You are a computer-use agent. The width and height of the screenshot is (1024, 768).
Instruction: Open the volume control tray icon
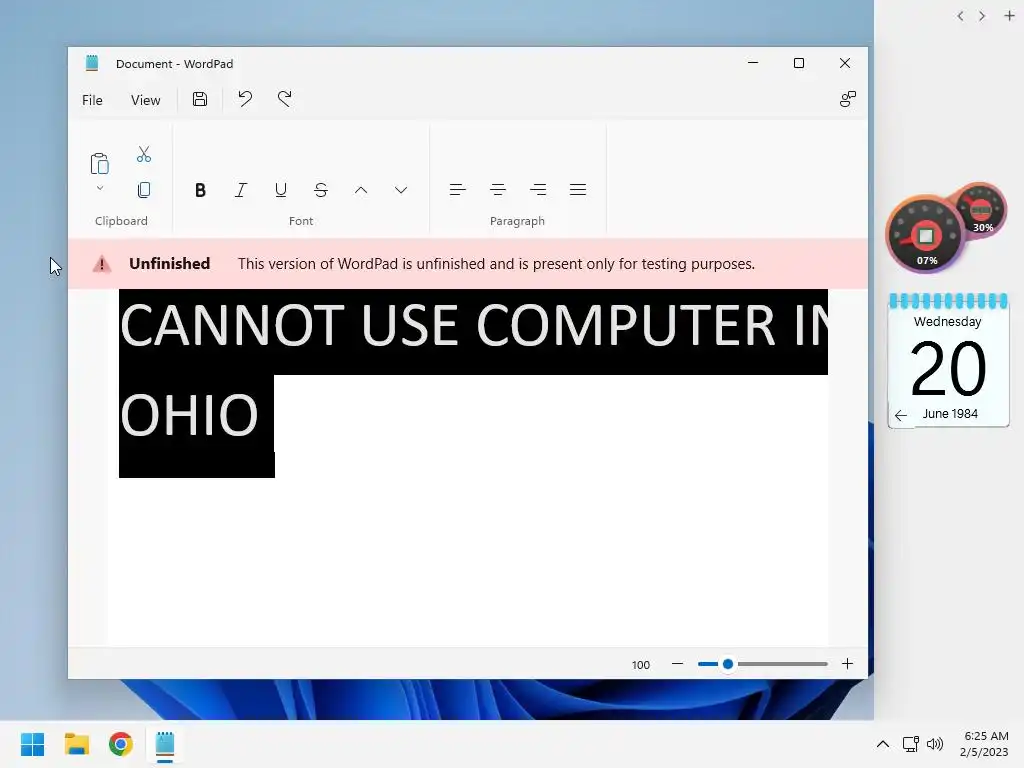click(935, 744)
